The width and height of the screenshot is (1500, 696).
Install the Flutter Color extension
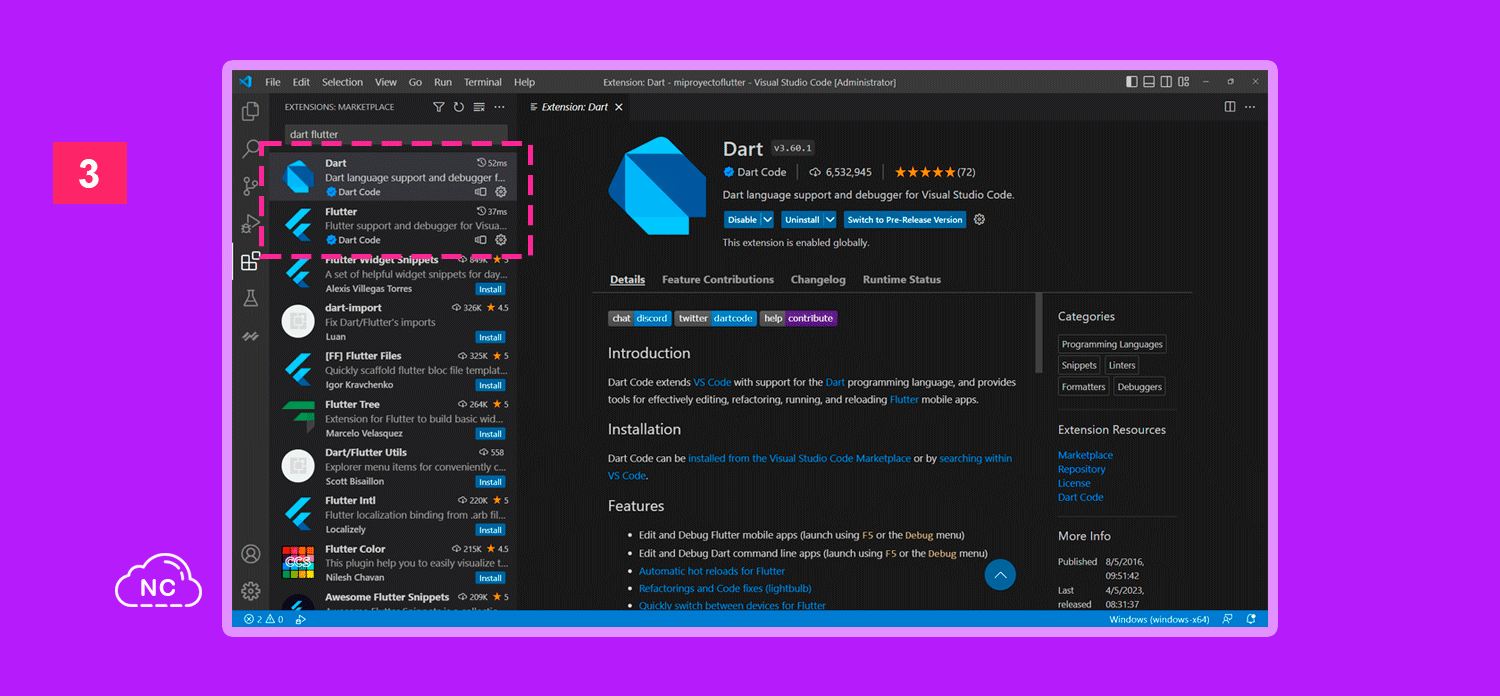tap(490, 578)
